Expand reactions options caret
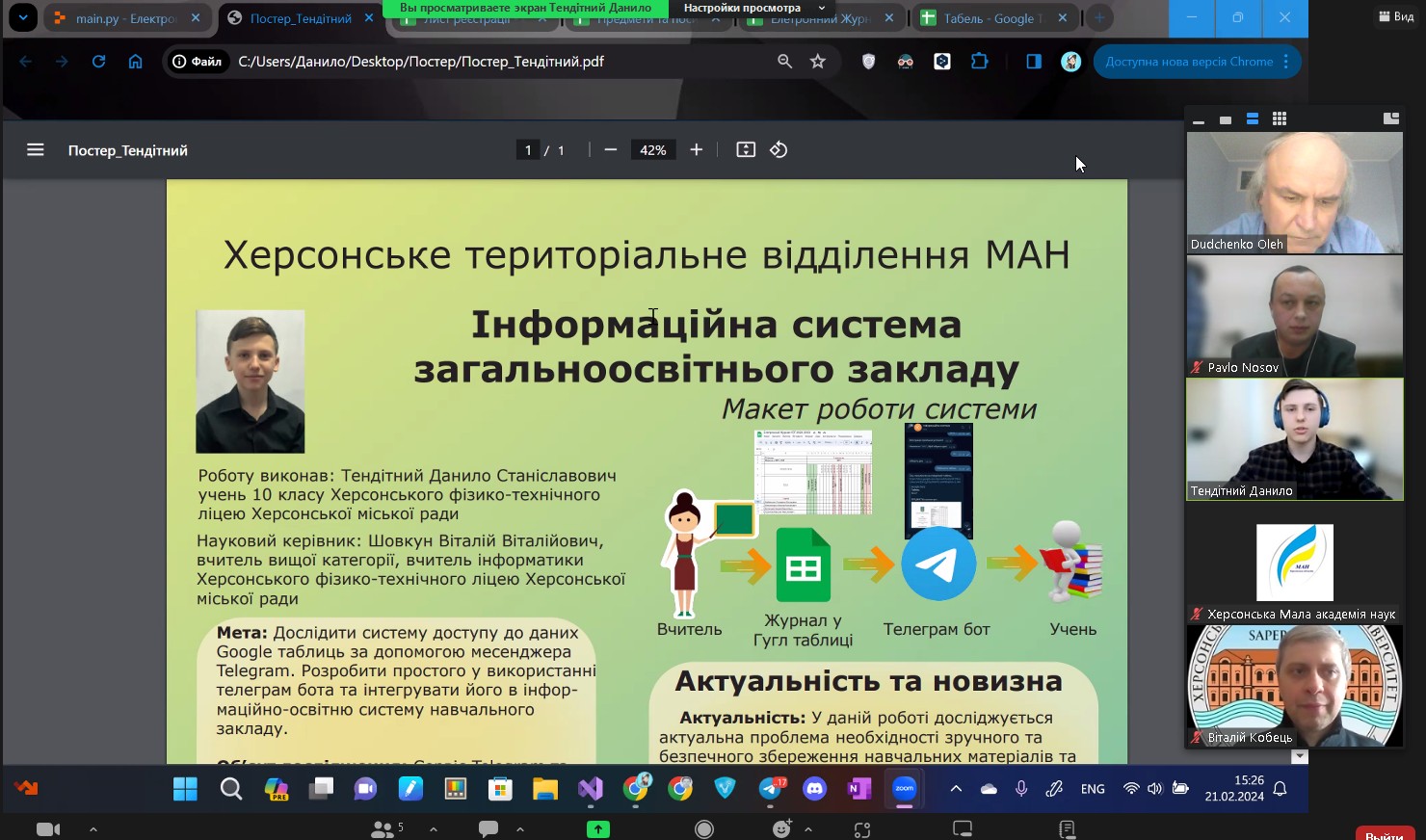Image resolution: width=1426 pixels, height=840 pixels. click(807, 828)
